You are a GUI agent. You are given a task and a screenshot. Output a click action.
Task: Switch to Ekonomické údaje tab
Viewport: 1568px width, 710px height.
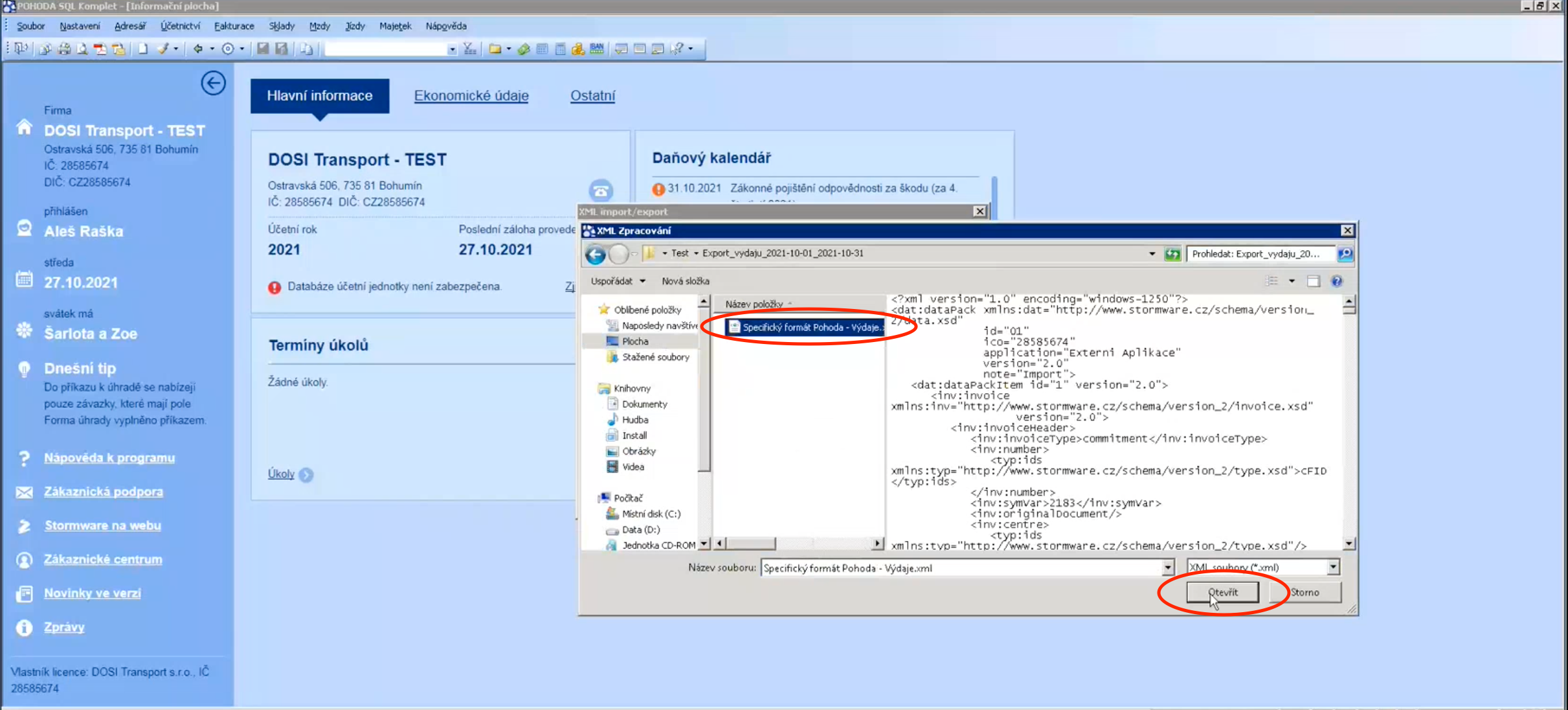pyautogui.click(x=471, y=96)
